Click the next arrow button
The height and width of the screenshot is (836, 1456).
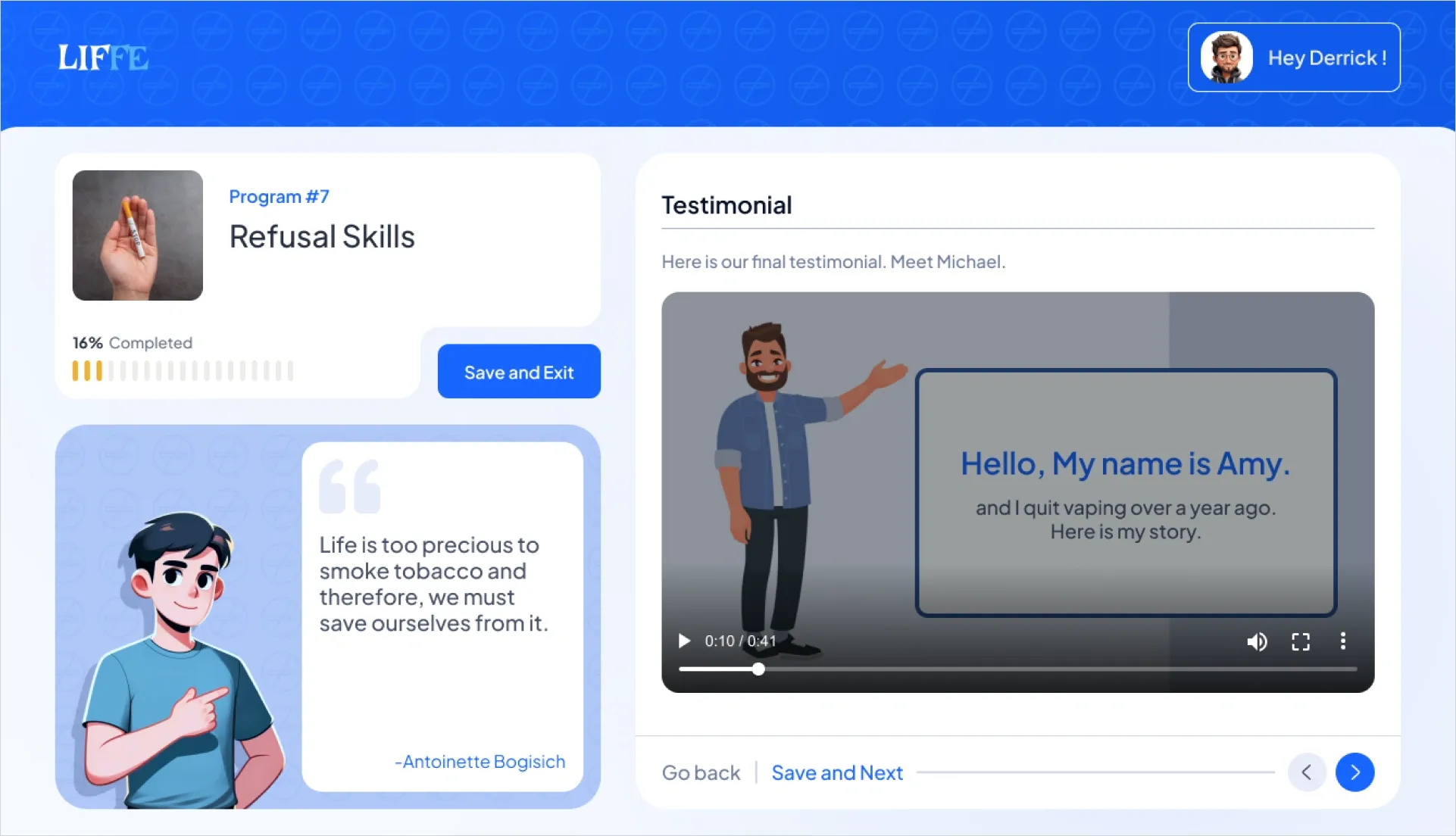coord(1354,772)
